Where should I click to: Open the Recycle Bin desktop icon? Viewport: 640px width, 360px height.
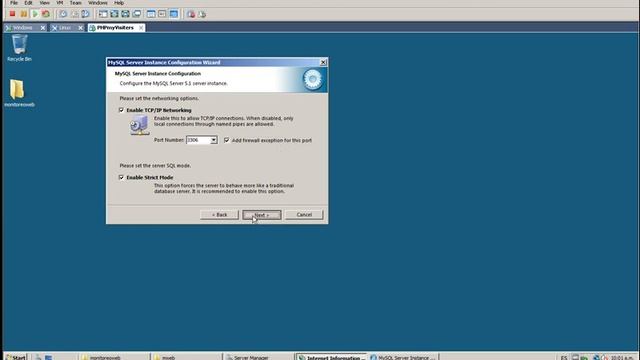(19, 48)
